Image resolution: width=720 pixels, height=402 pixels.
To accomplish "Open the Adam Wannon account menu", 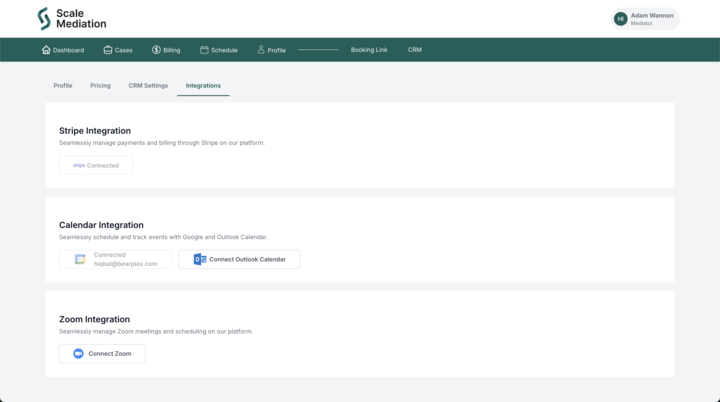I will click(652, 19).
